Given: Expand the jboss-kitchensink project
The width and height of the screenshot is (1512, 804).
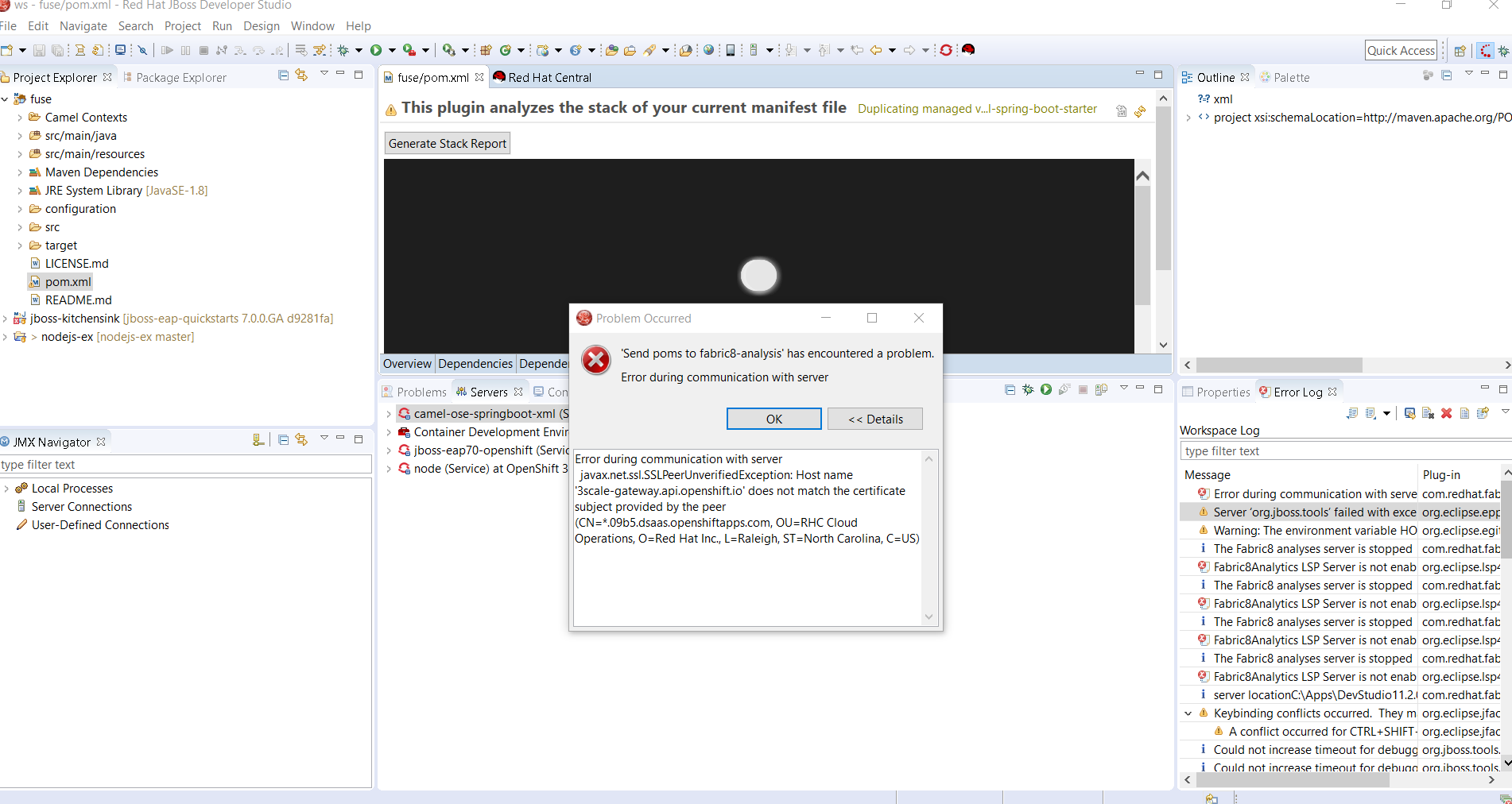Looking at the screenshot, I should [x=5, y=319].
